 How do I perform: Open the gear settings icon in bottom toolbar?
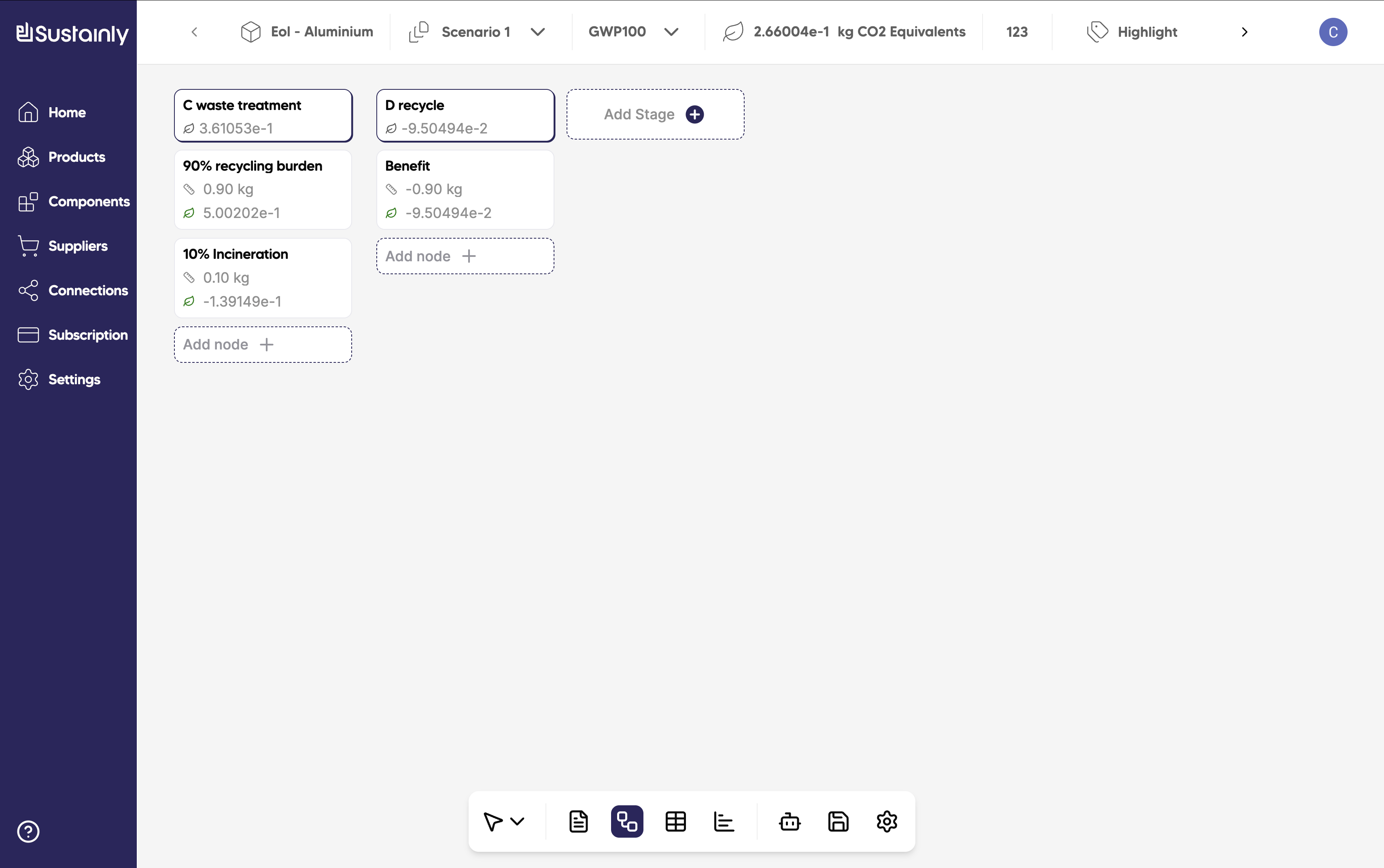[x=887, y=821]
